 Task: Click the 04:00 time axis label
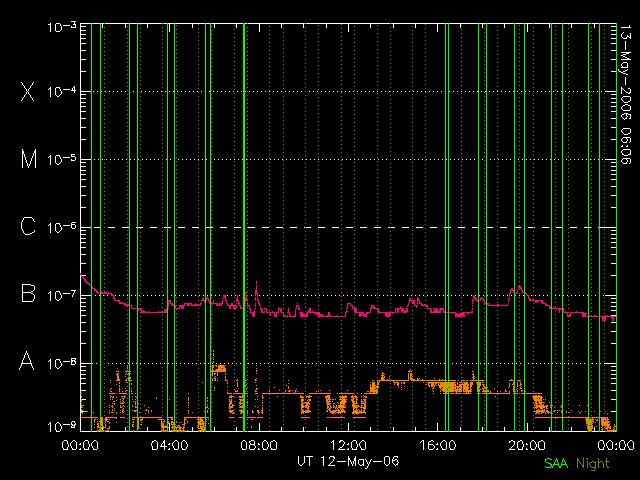(x=169, y=445)
